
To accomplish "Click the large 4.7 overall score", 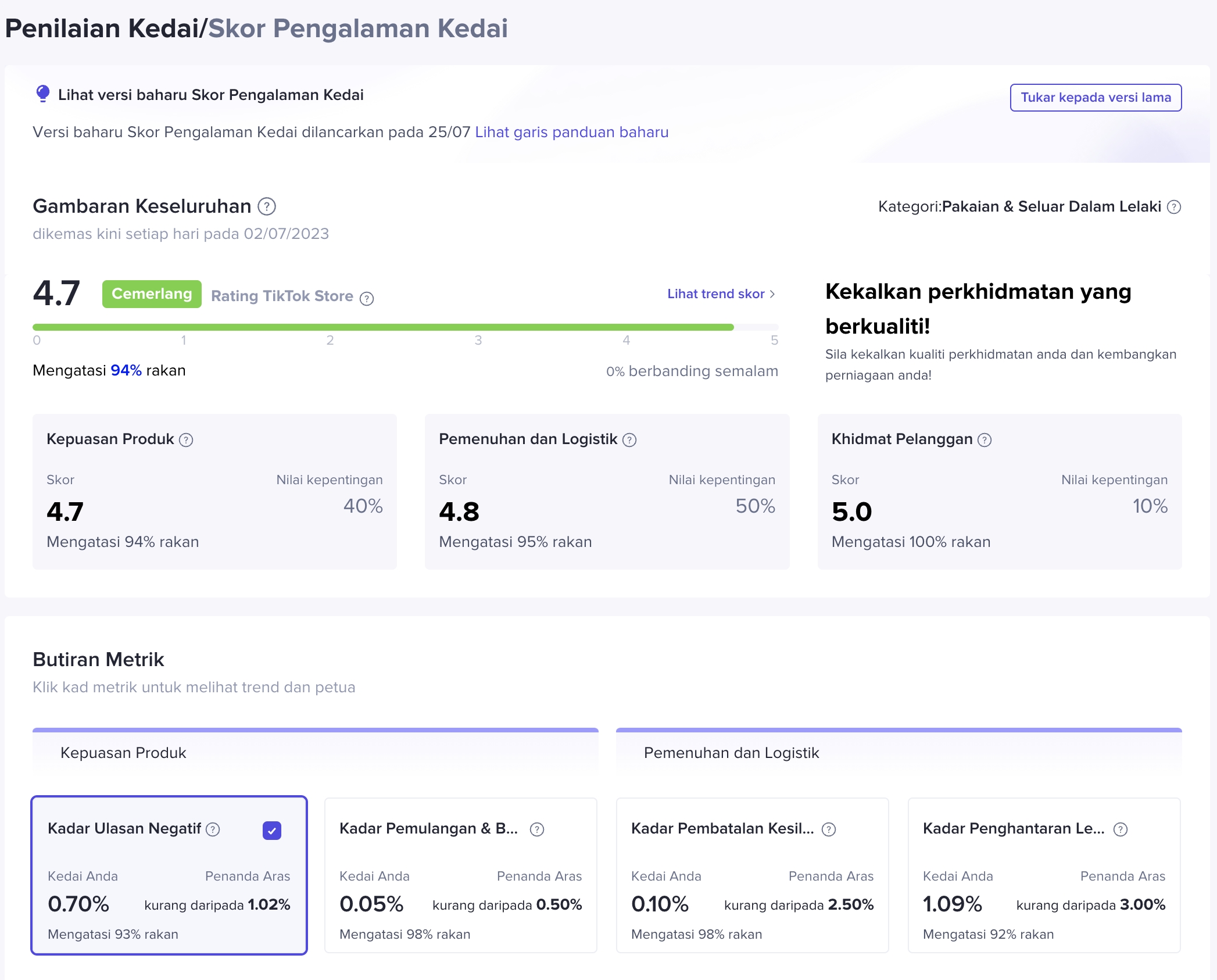I will tap(56, 293).
